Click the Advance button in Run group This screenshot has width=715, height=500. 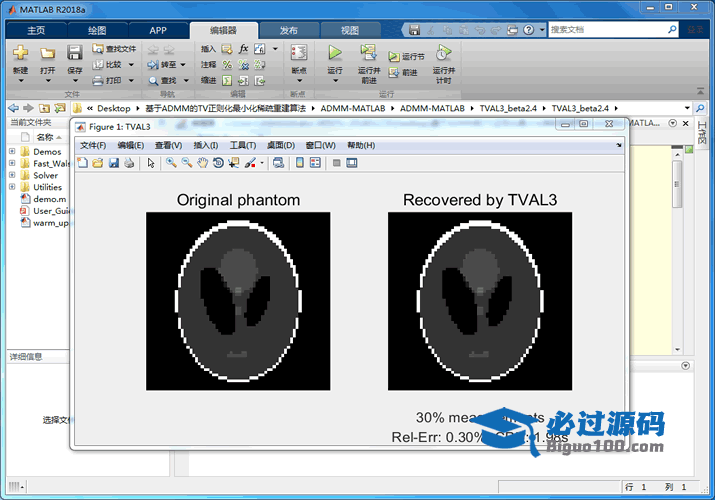click(x=403, y=72)
